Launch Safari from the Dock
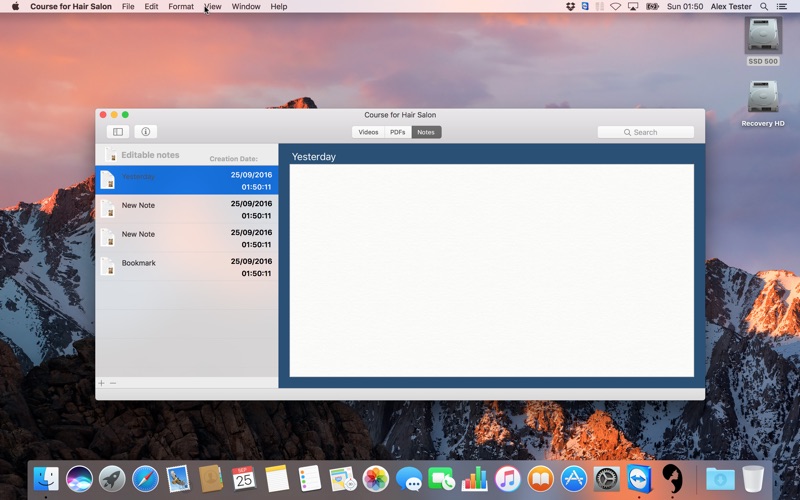The height and width of the screenshot is (500, 800). pyautogui.click(x=145, y=479)
